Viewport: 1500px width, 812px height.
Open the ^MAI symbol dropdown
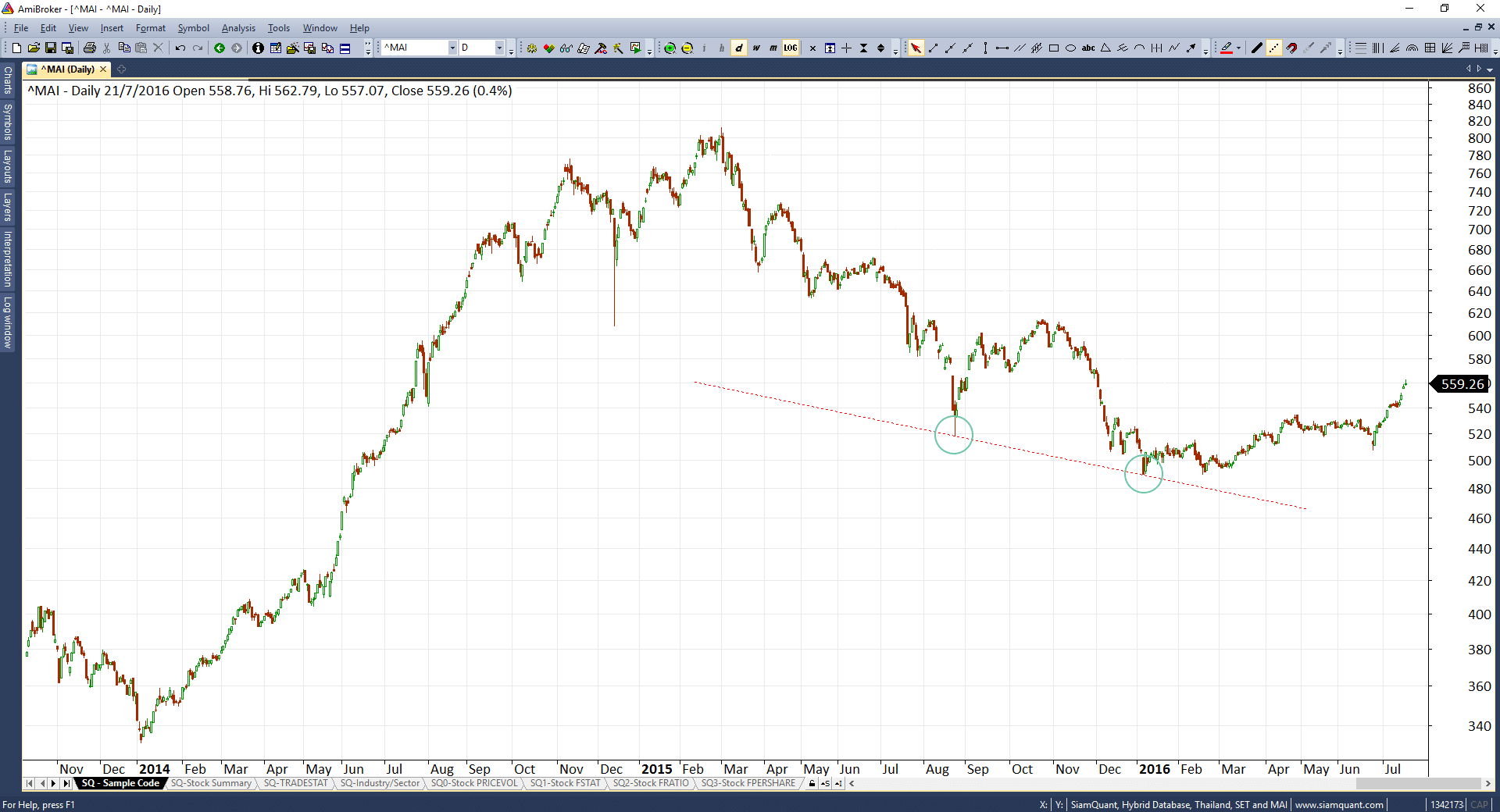452,48
